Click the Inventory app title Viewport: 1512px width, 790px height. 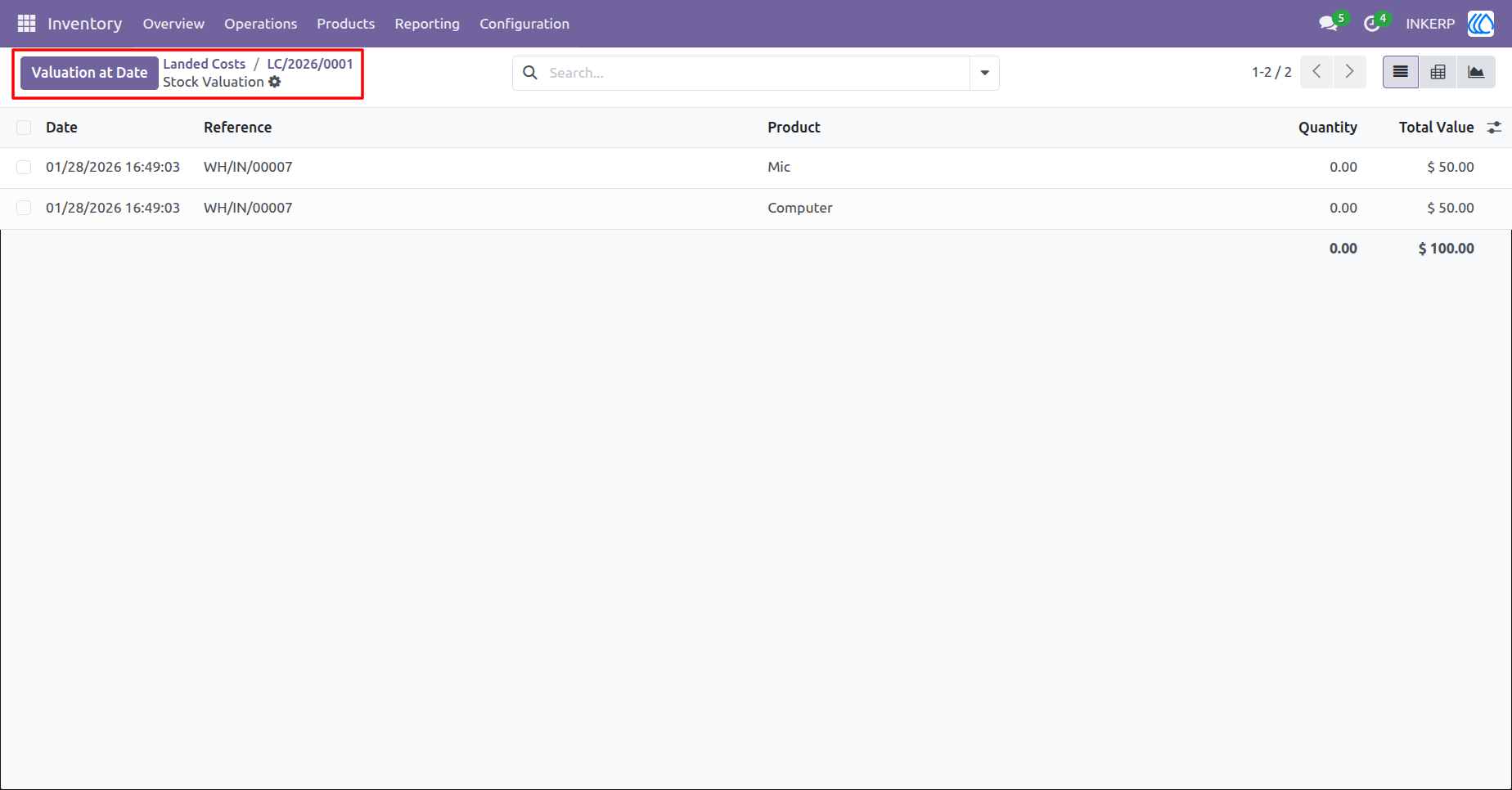(x=85, y=24)
